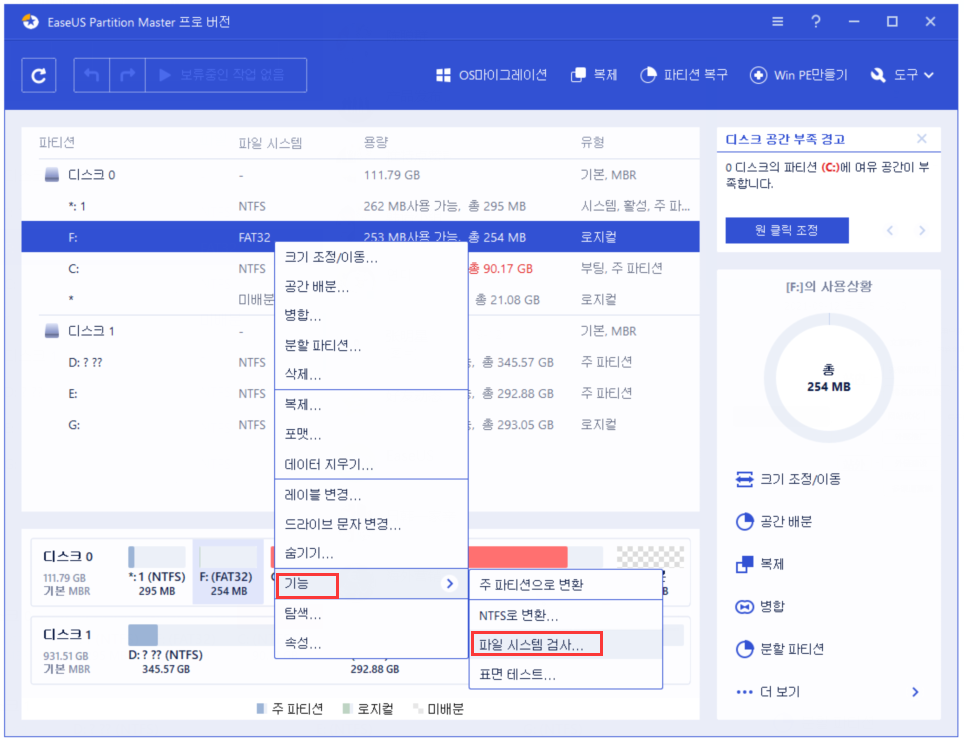Viewport: 964px width, 741px height.
Task: Click the 로지컬 legend color swatch
Action: pyautogui.click(x=346, y=709)
